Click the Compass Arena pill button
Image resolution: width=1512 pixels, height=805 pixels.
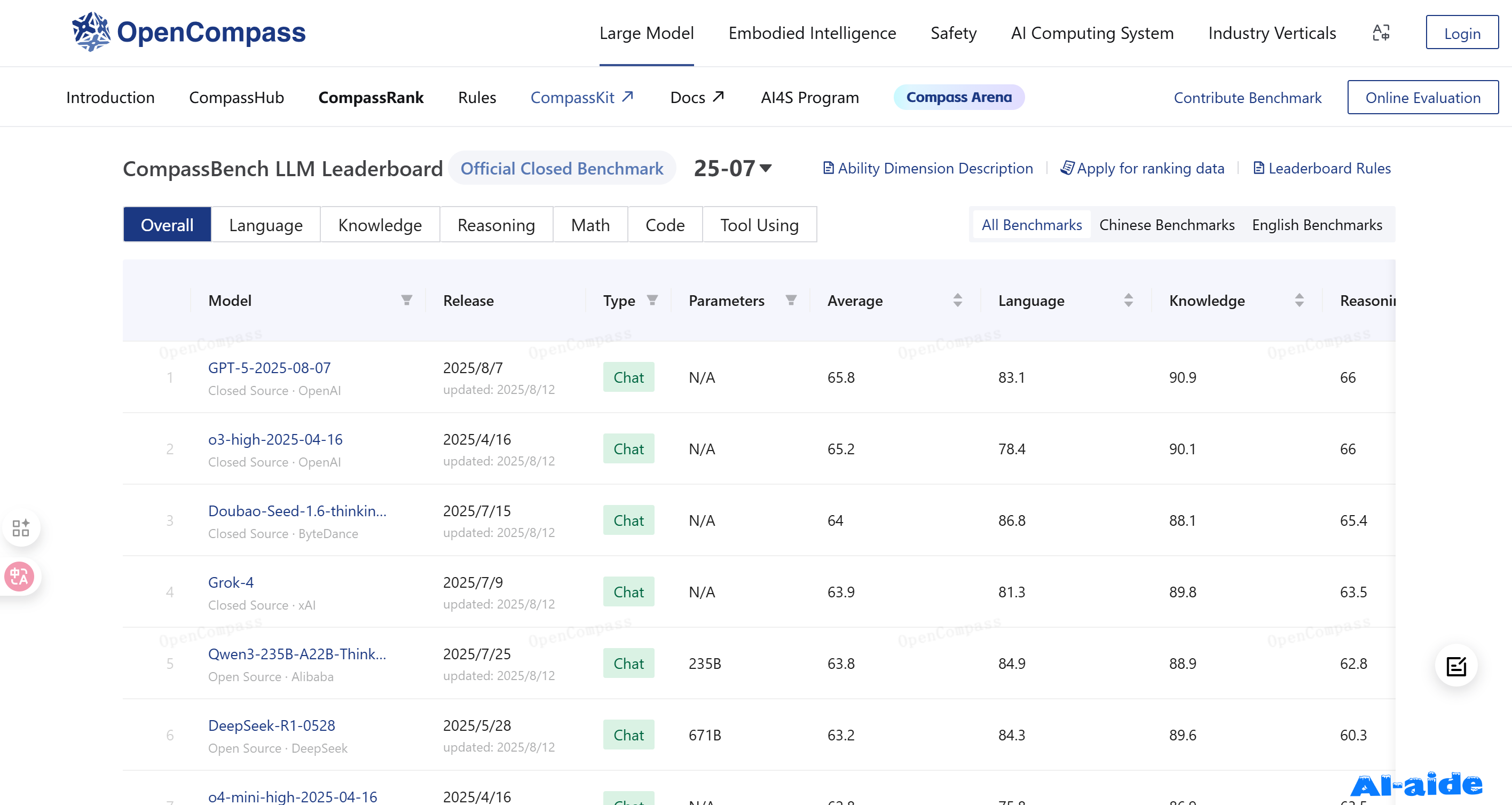point(958,97)
